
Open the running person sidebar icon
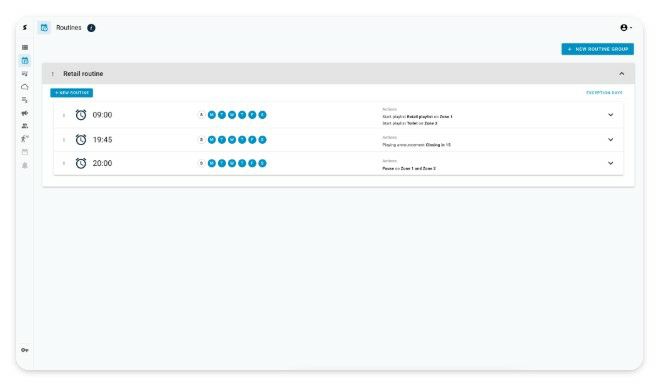coord(25,139)
